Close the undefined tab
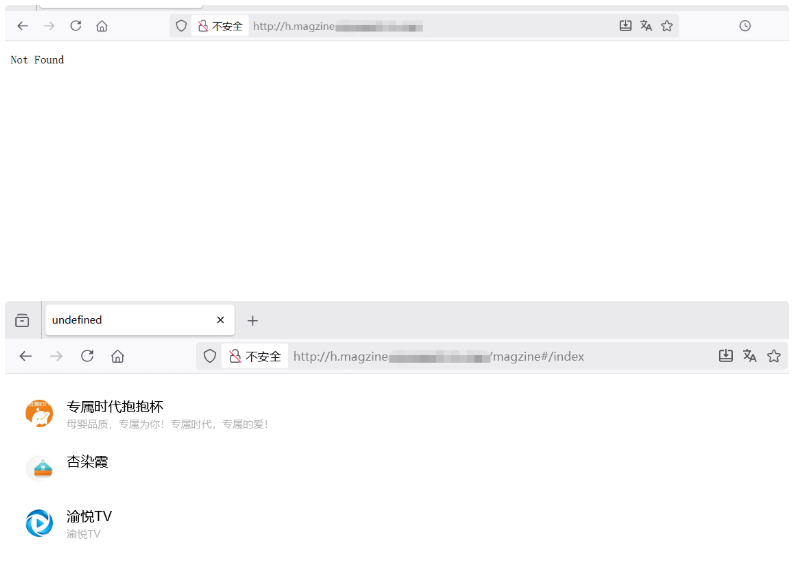Image resolution: width=792 pixels, height=587 pixels. (220, 320)
